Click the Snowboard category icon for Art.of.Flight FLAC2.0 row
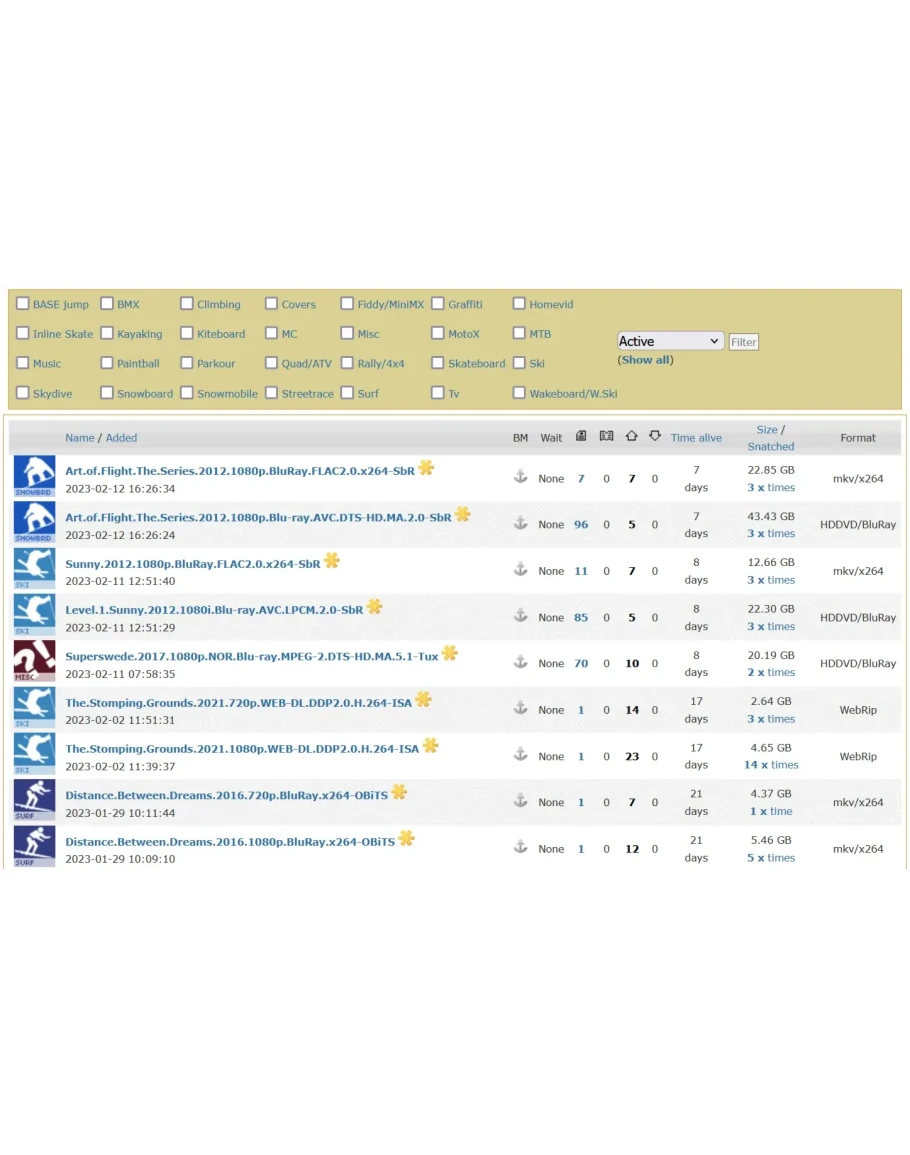The width and height of the screenshot is (910, 1155). (35, 476)
